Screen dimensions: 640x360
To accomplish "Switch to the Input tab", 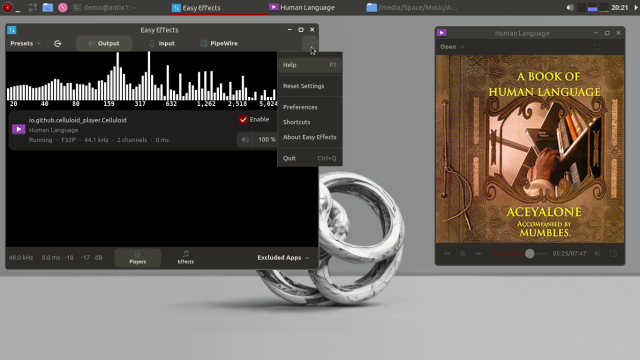I will coord(162,43).
